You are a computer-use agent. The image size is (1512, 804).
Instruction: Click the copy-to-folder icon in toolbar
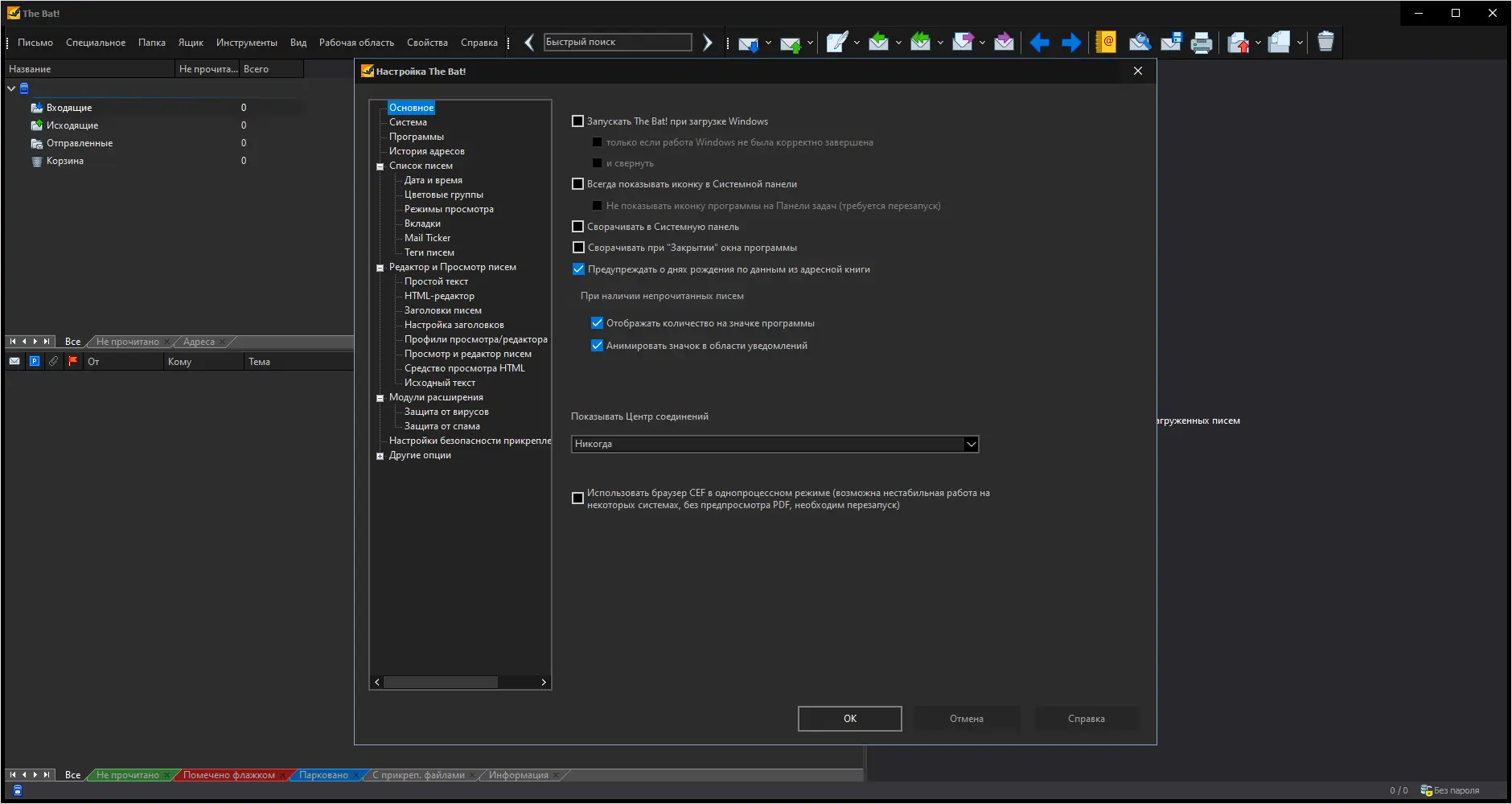[1280, 43]
